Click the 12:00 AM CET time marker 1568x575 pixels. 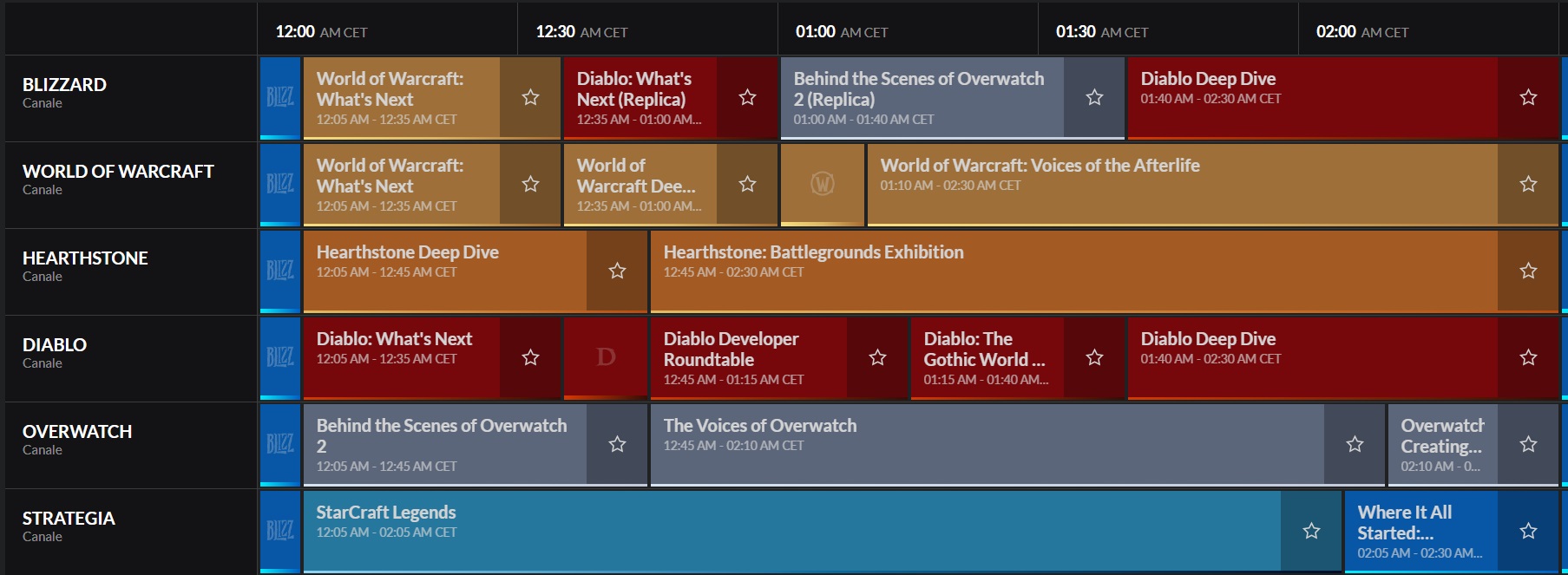tap(321, 32)
